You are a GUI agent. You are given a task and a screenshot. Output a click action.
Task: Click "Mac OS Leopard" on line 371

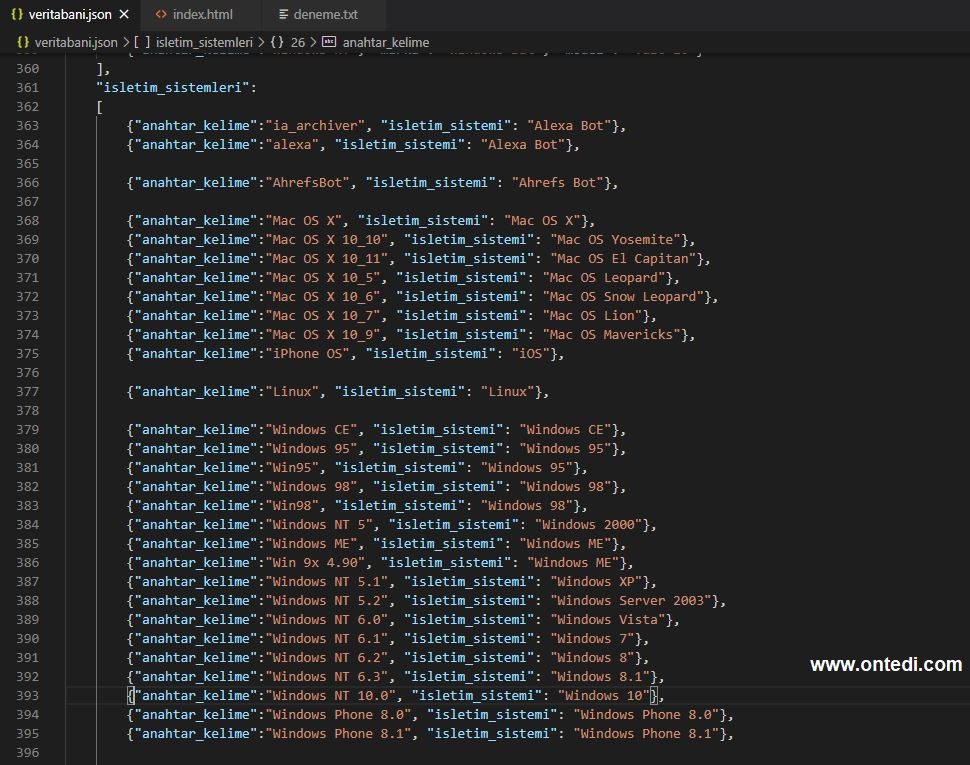point(604,278)
